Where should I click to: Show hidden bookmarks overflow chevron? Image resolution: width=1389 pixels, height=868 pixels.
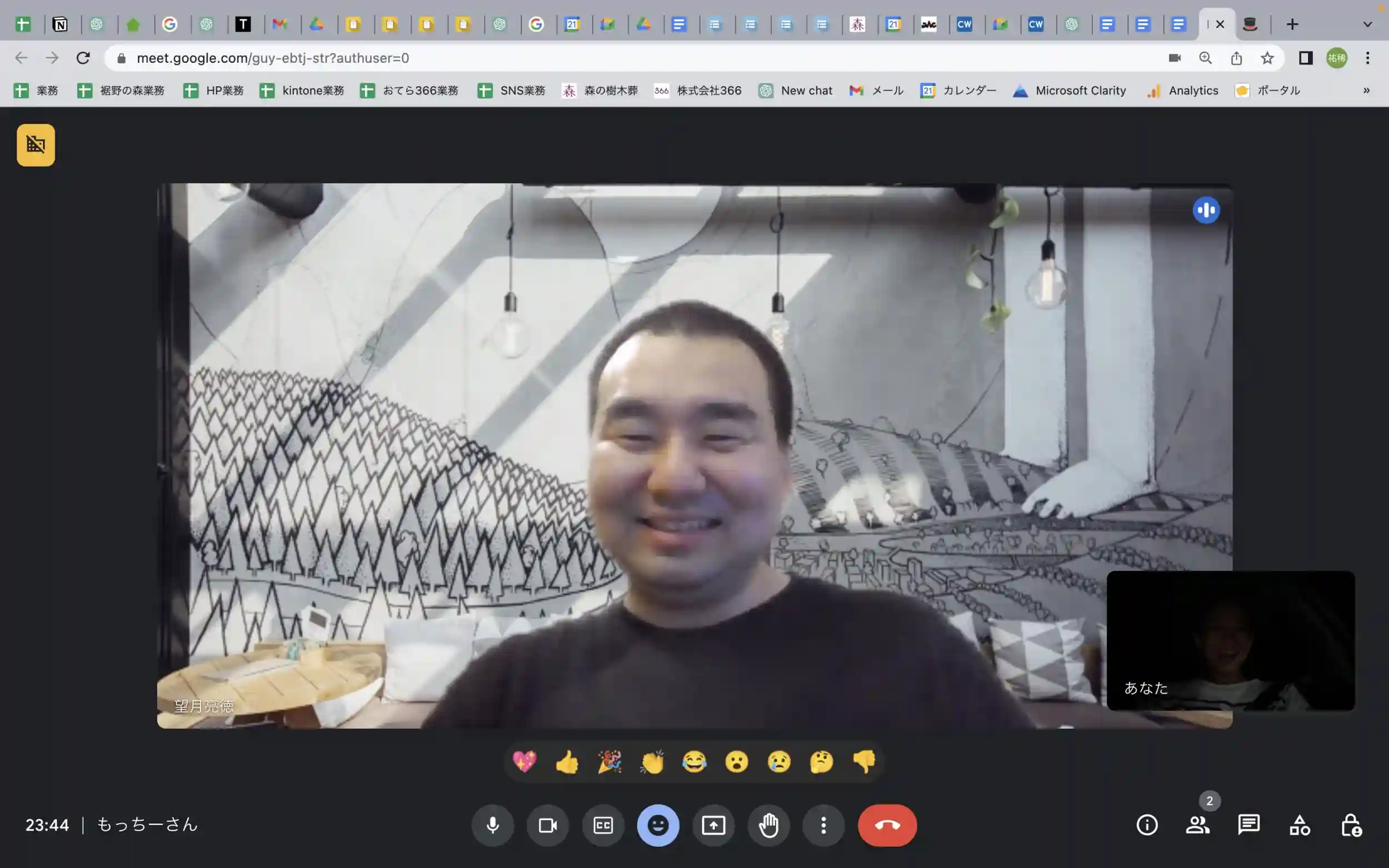(x=1366, y=90)
